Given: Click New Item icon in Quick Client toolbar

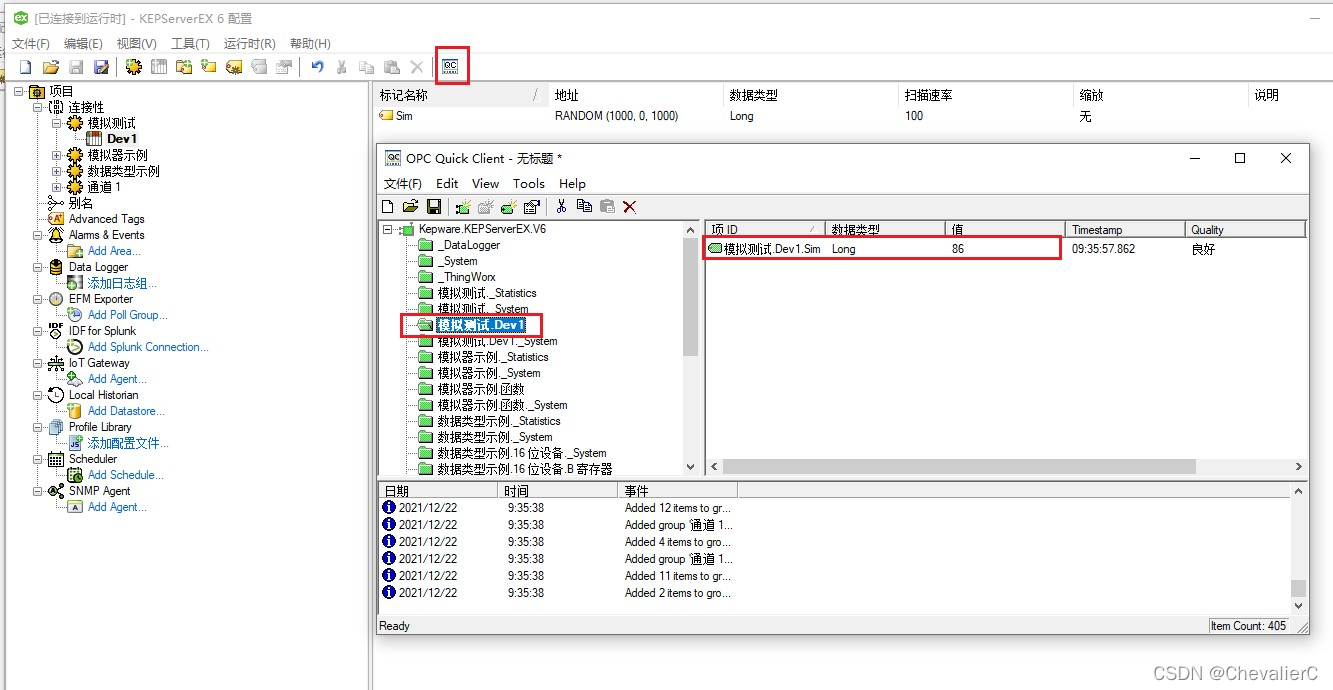Looking at the screenshot, I should [x=509, y=207].
